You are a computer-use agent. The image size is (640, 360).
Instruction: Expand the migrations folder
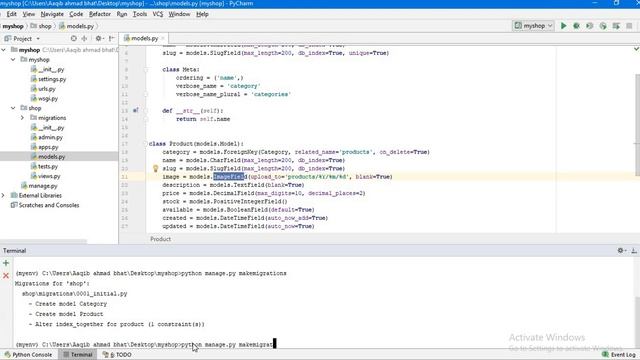click(22, 118)
